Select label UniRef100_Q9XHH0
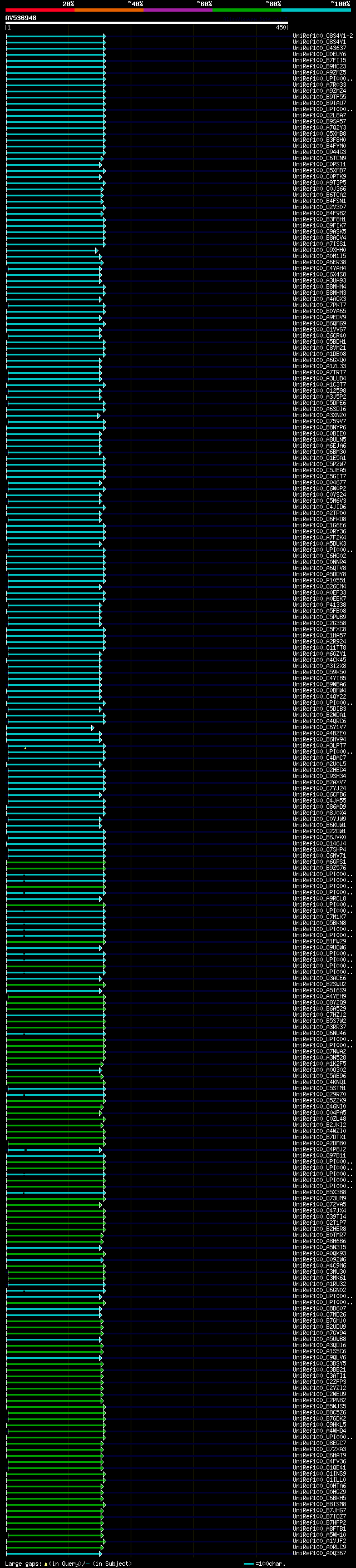356x1568 pixels. click(x=319, y=250)
